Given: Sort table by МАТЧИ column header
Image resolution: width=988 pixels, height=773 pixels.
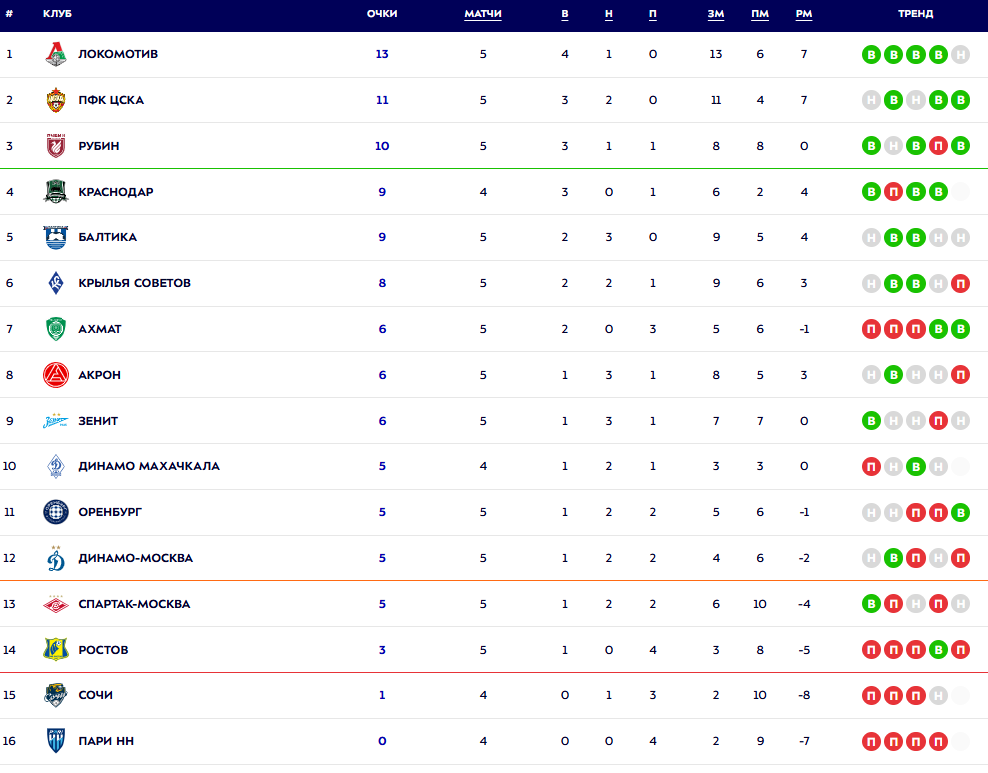Looking at the screenshot, I should (x=483, y=14).
